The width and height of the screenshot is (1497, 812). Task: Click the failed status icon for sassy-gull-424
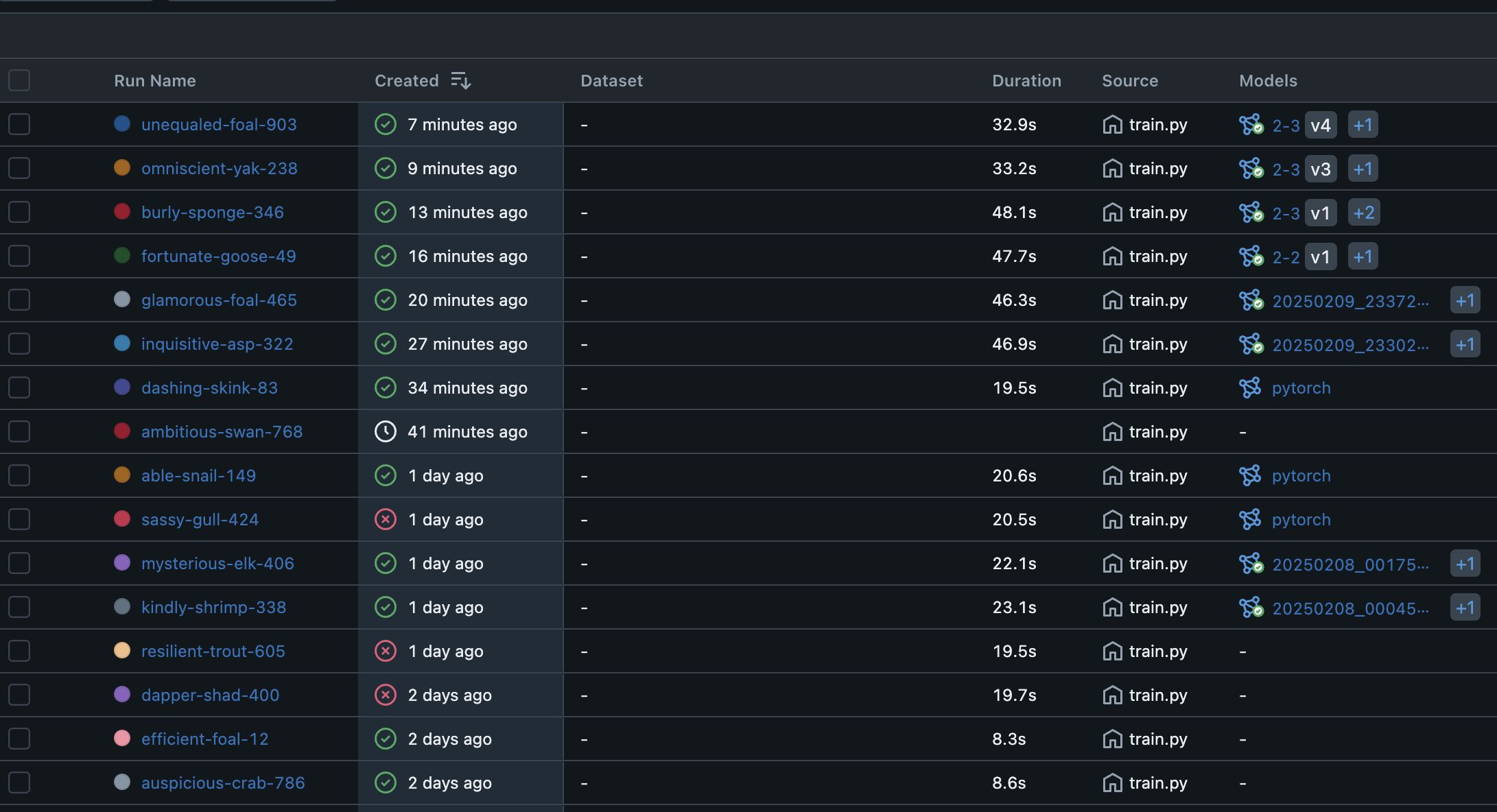(386, 520)
